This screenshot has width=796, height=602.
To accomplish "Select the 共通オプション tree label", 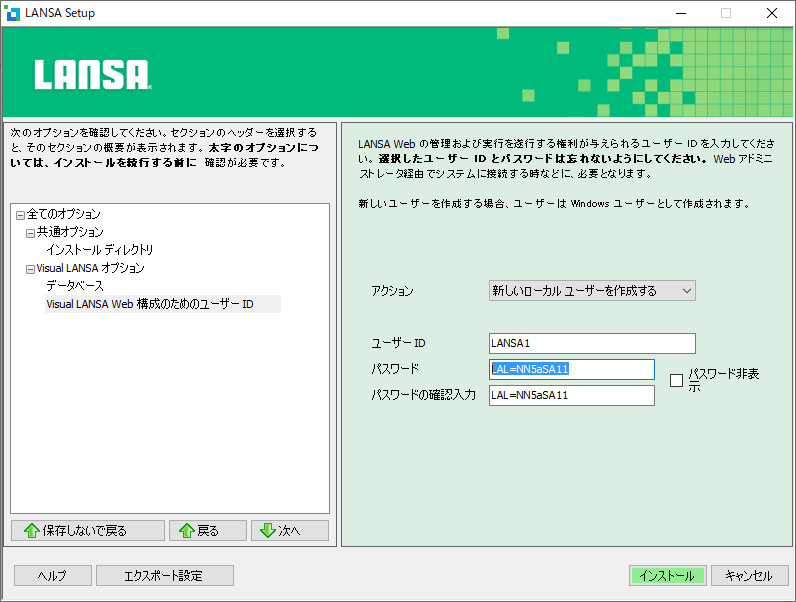I will pyautogui.click(x=70, y=232).
